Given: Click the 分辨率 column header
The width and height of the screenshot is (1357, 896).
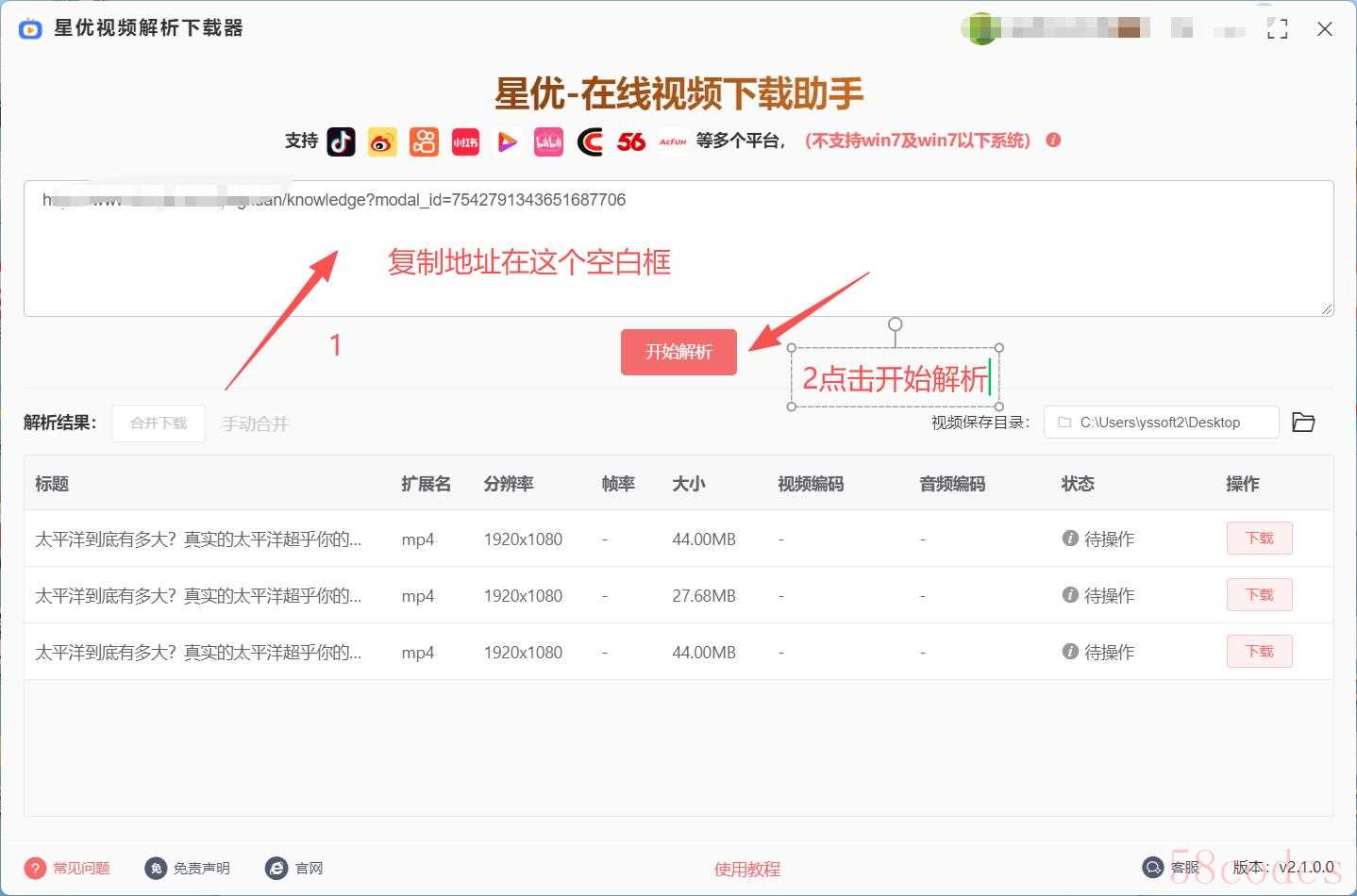Looking at the screenshot, I should tap(509, 484).
